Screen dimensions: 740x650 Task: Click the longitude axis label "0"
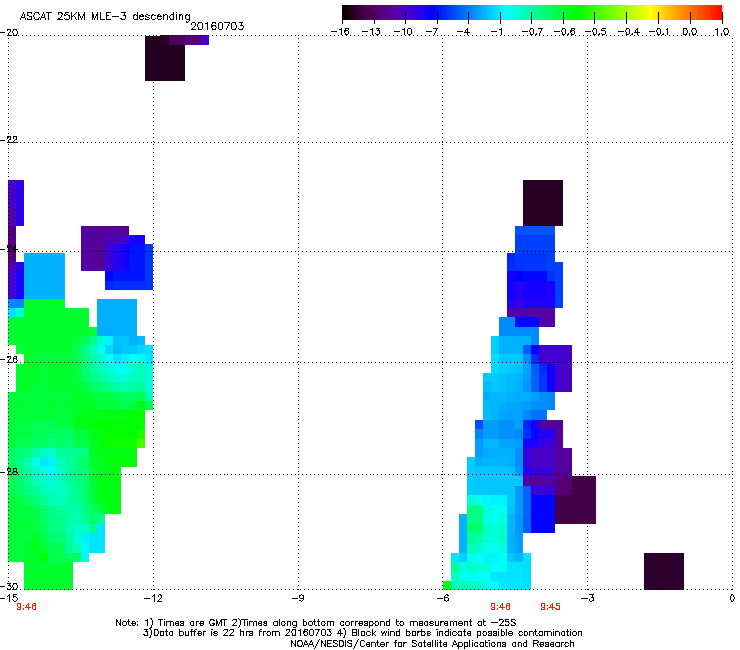click(732, 598)
